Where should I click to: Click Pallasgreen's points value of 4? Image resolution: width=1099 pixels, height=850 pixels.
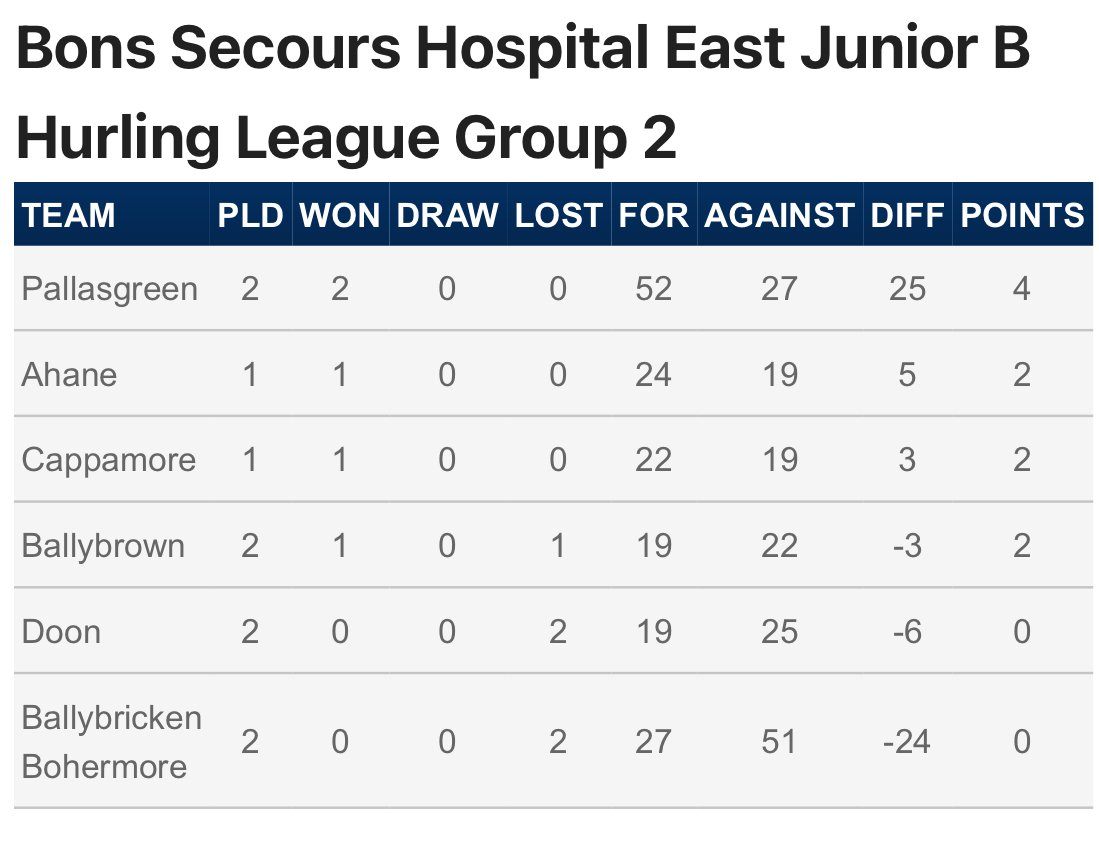coord(1022,289)
